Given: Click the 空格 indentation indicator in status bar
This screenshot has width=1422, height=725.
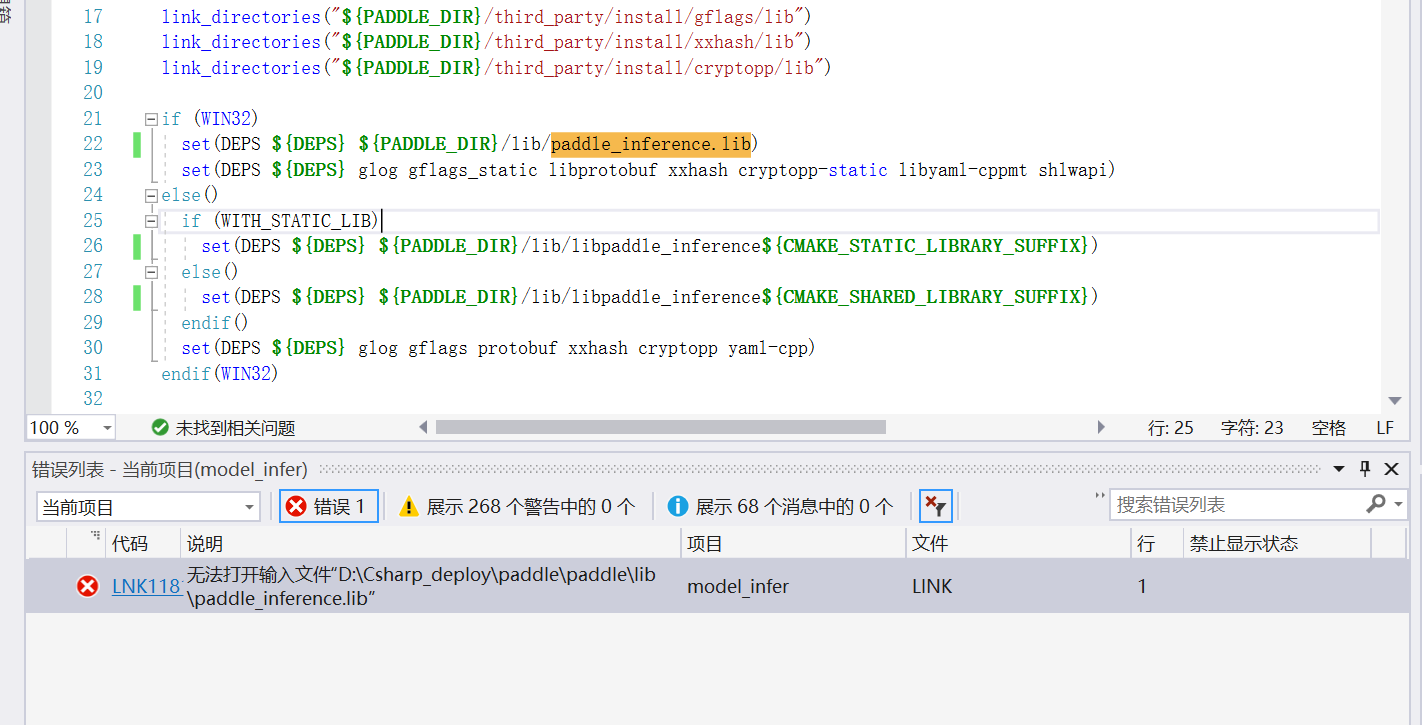Looking at the screenshot, I should (x=1328, y=427).
